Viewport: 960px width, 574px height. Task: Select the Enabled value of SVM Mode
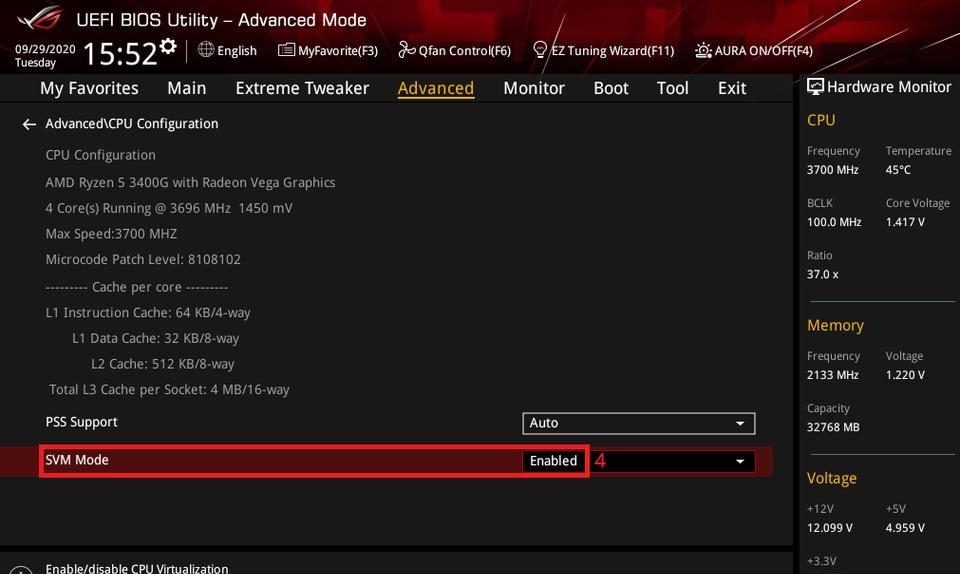[x=553, y=461]
